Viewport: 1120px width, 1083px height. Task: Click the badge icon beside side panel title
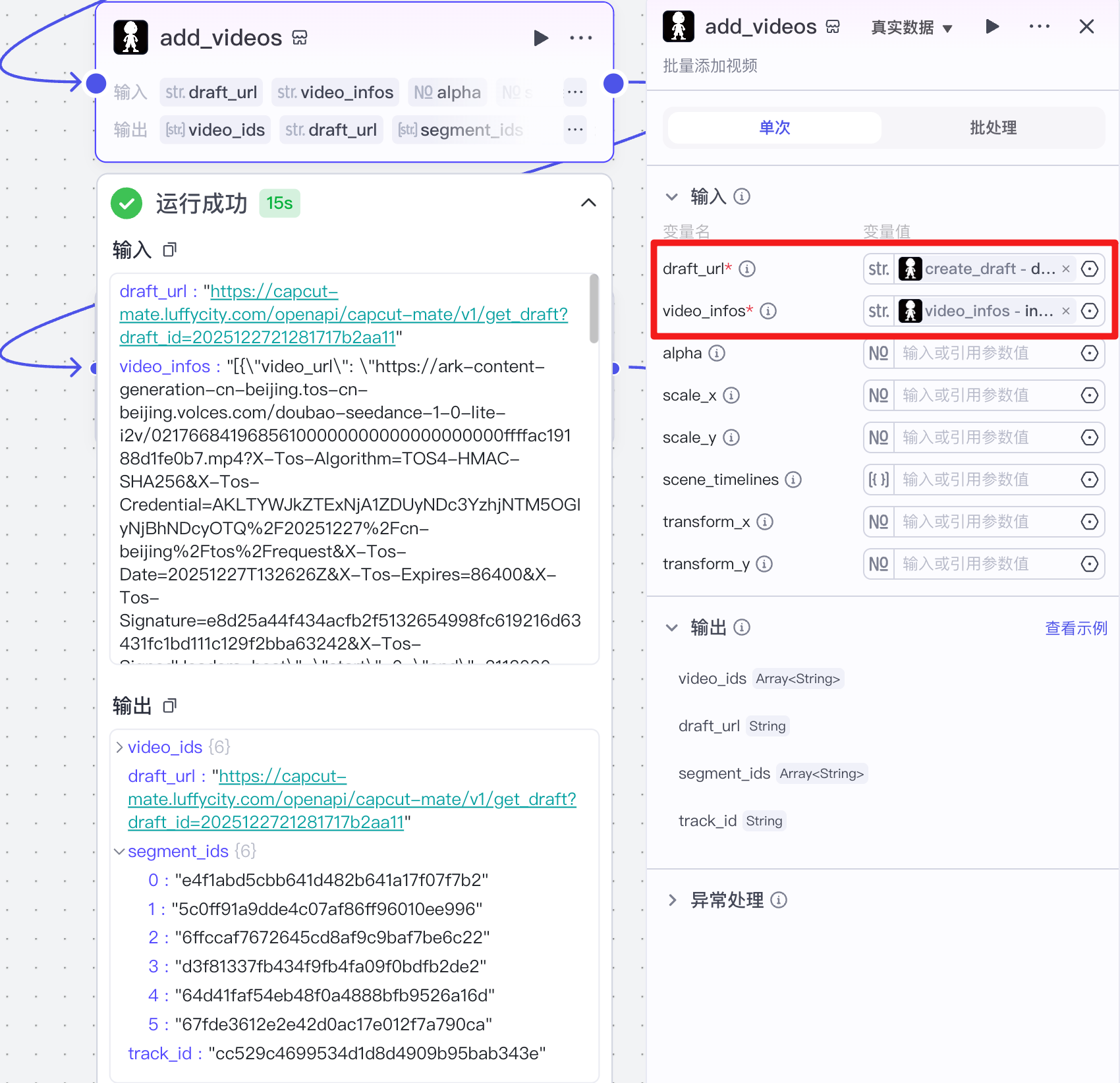(833, 26)
